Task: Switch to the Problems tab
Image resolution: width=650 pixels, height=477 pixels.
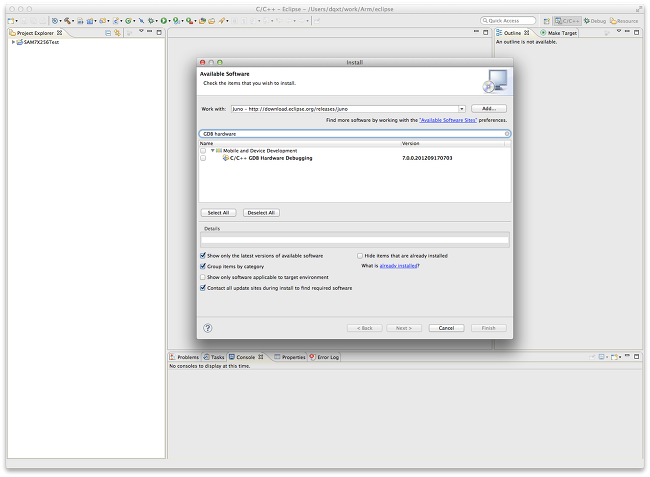Action: tap(184, 357)
